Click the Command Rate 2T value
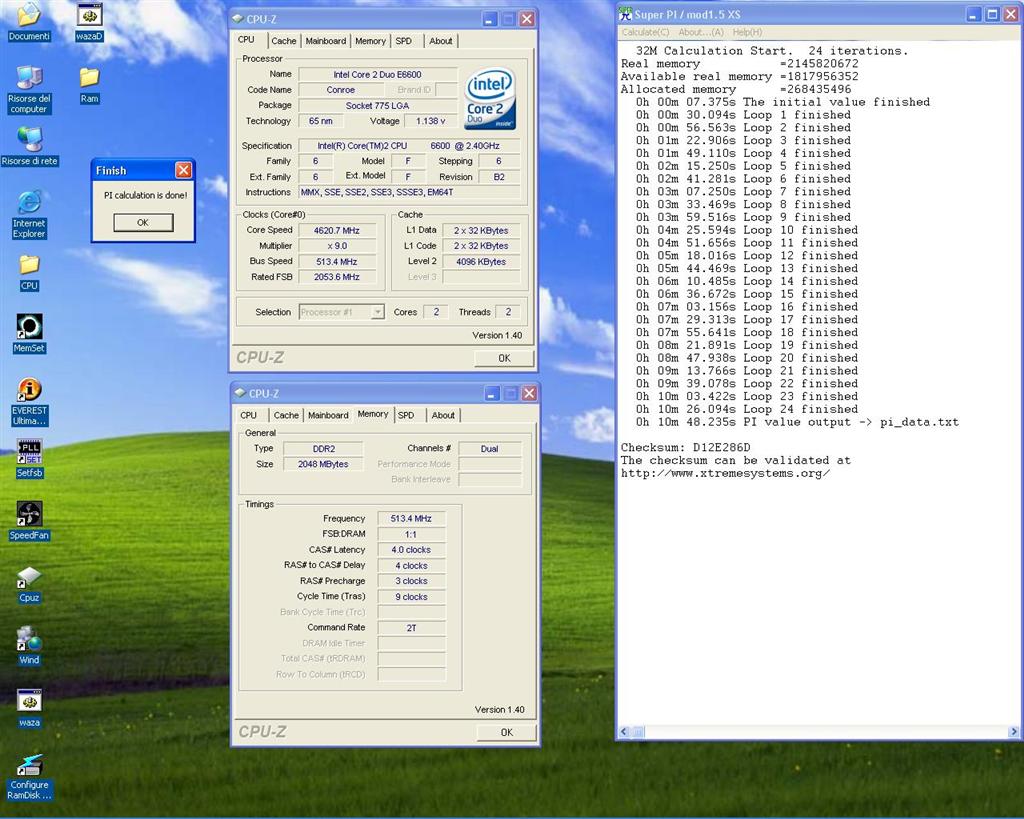This screenshot has height=819, width=1024. pos(411,628)
